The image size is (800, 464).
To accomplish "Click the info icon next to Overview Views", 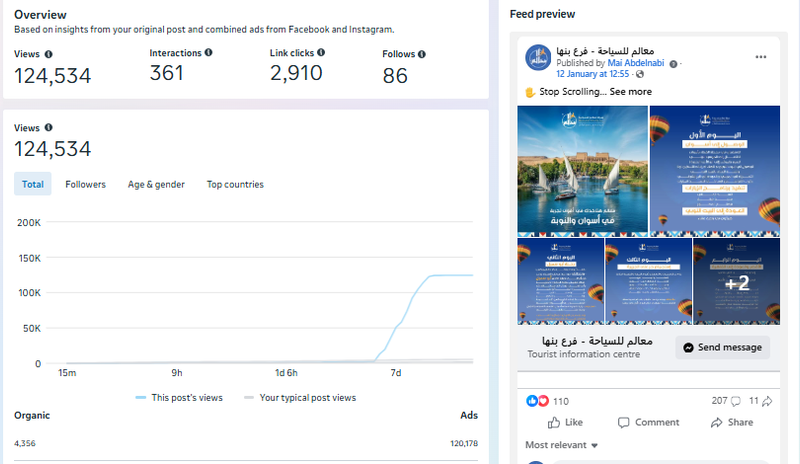I will (x=48, y=54).
